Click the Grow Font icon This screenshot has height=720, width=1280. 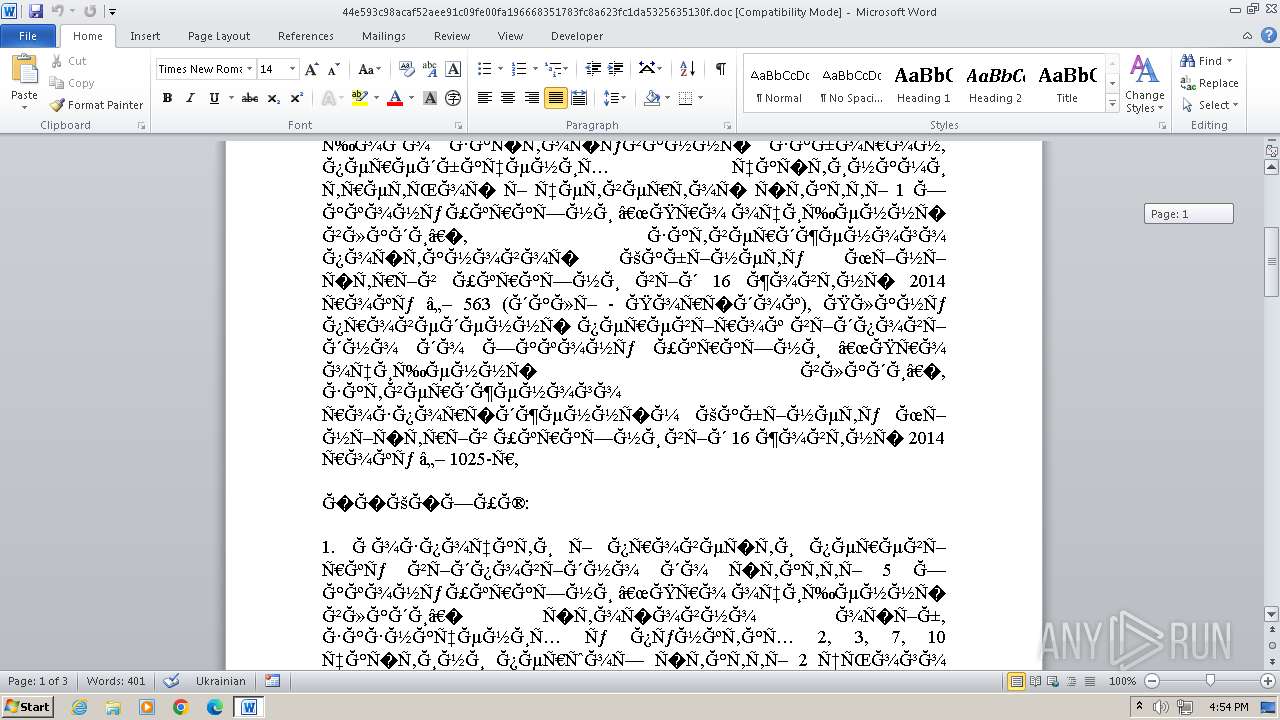[312, 69]
